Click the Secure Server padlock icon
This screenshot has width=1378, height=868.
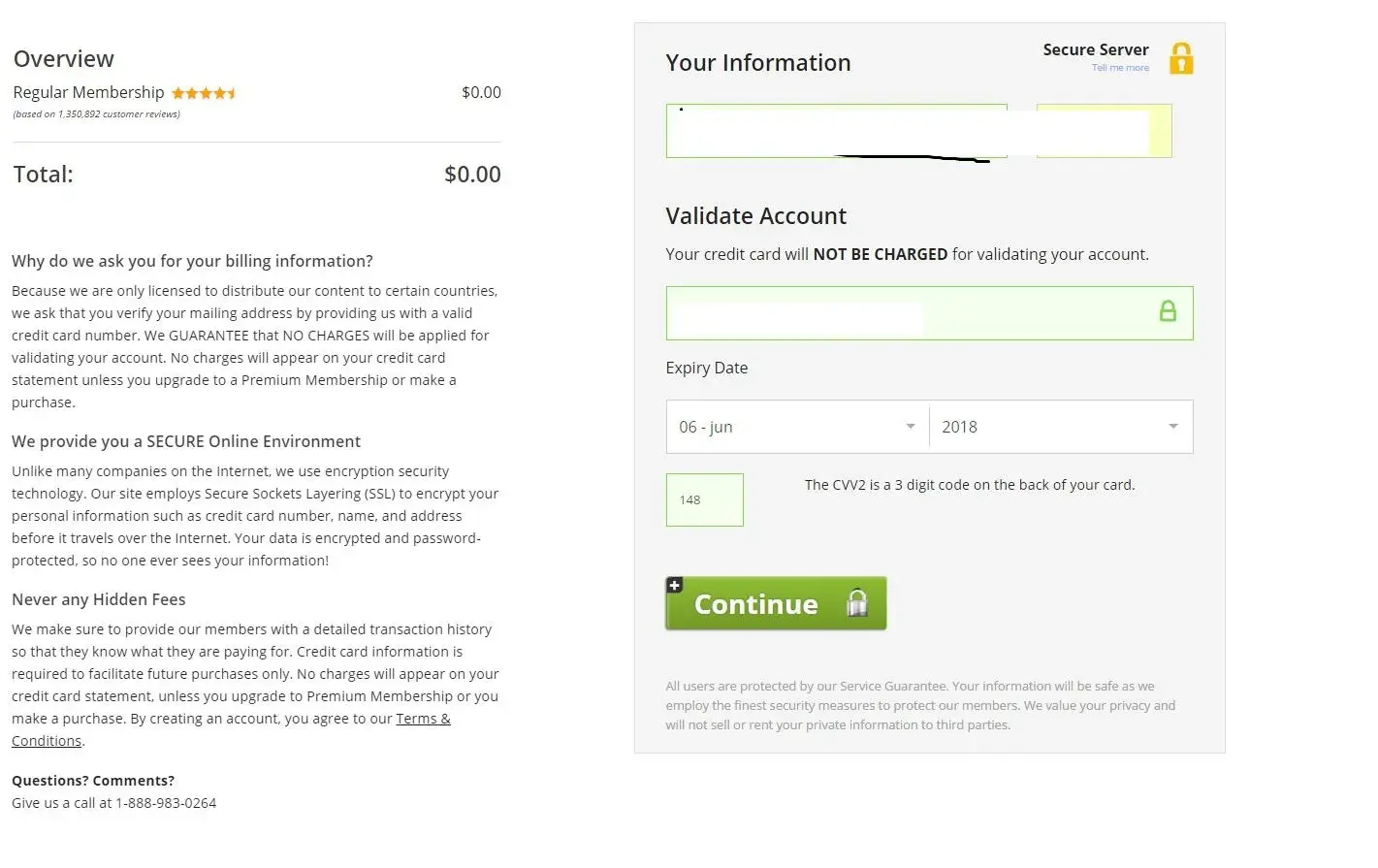point(1180,59)
